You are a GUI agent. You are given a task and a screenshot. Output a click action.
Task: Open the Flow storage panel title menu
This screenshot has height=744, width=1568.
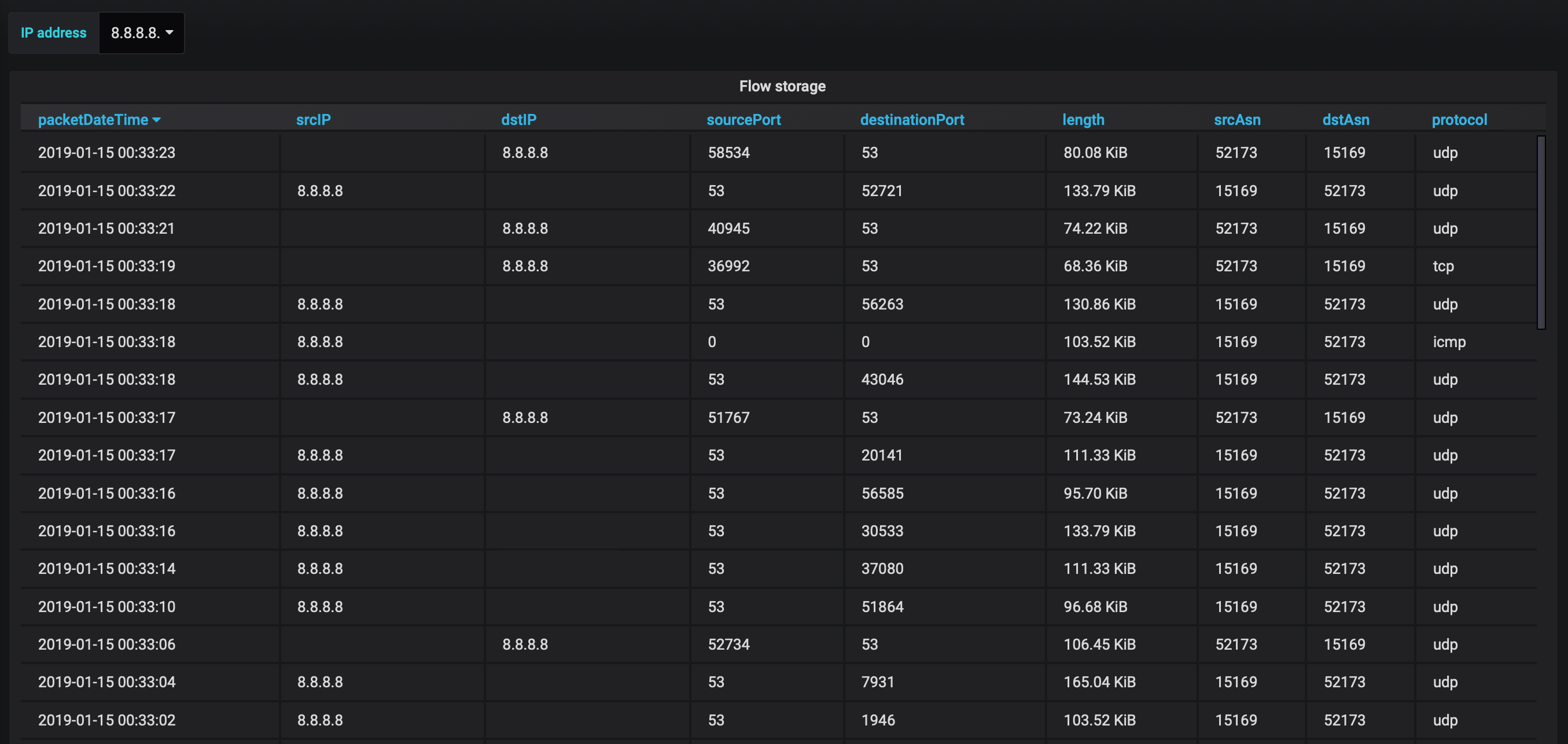click(782, 86)
